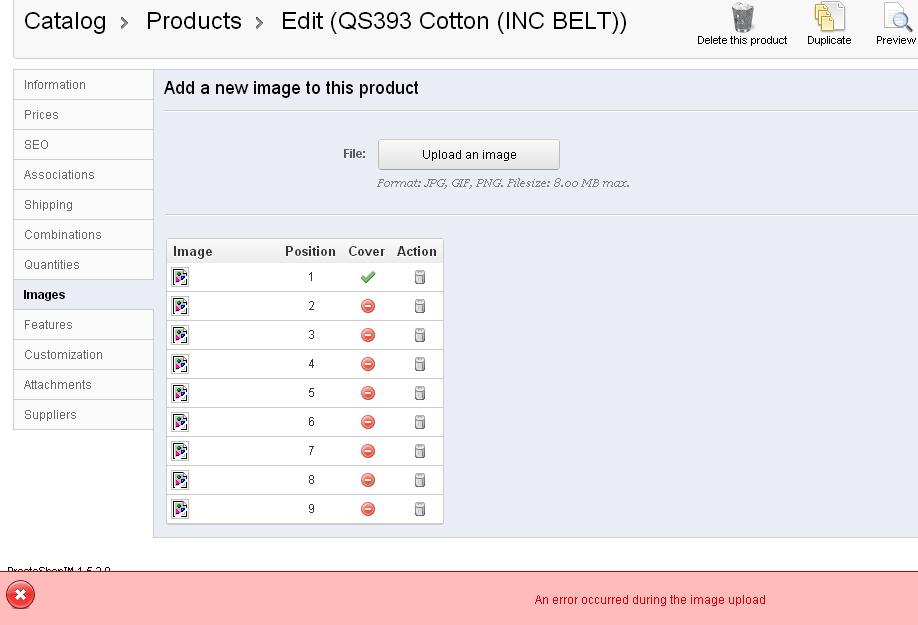Switch to the Combinations tab
Screen dimensions: 918x625
point(63,235)
